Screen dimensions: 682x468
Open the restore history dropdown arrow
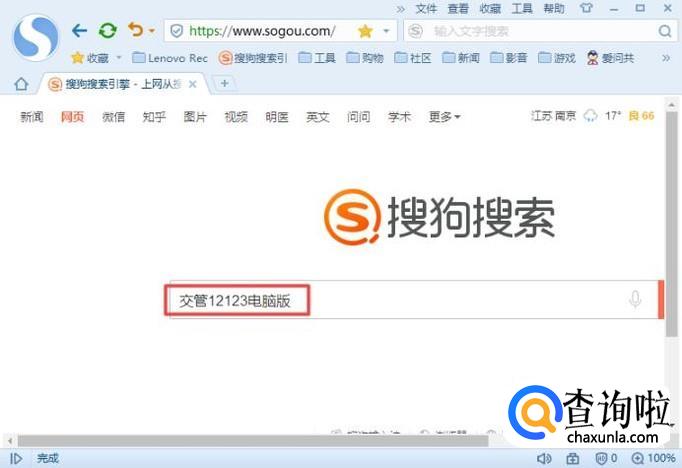[152, 31]
